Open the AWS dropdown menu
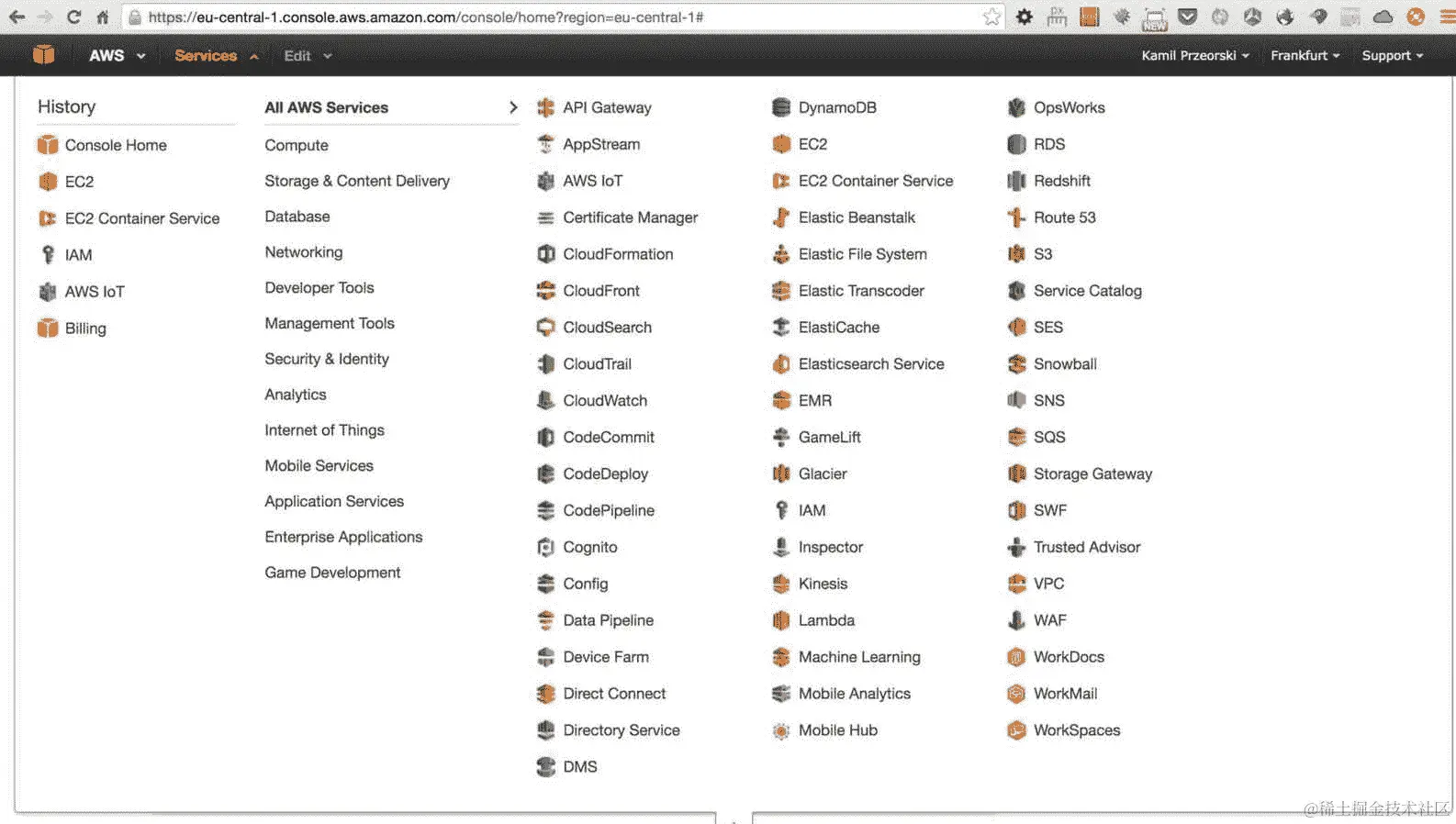The height and width of the screenshot is (824, 1456). click(x=118, y=55)
